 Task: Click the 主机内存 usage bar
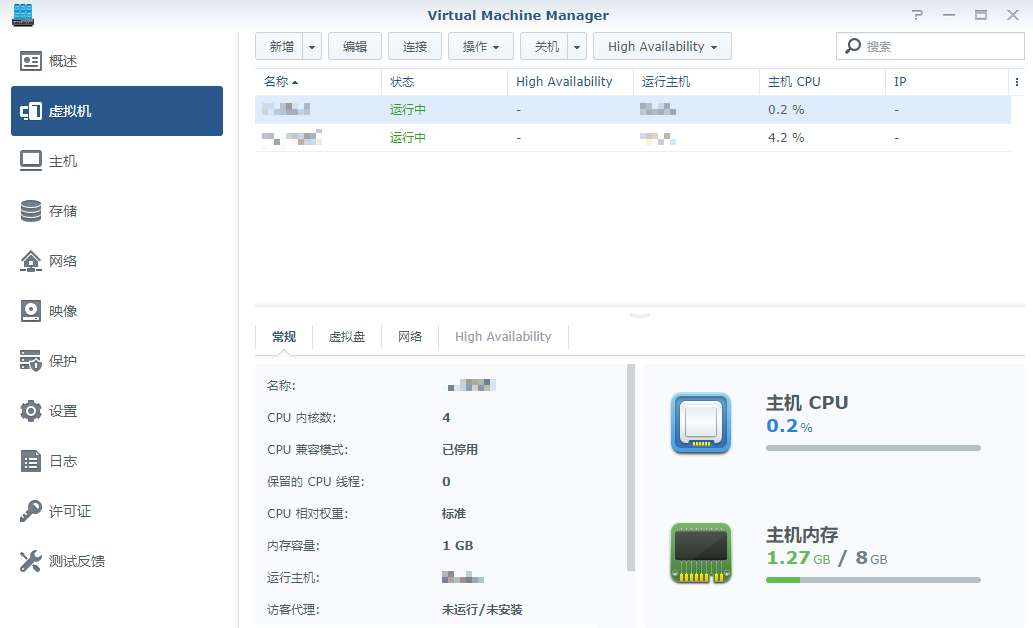tap(873, 580)
